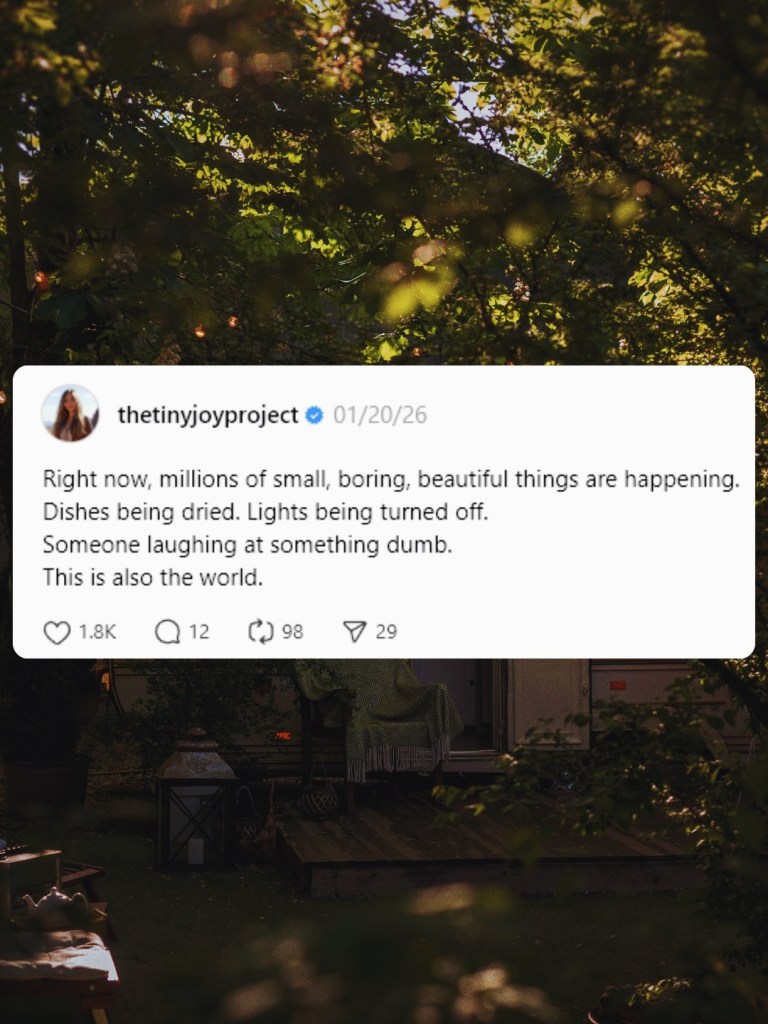Share the post with the paper plane icon
This screenshot has height=1024, width=768.
click(x=355, y=632)
